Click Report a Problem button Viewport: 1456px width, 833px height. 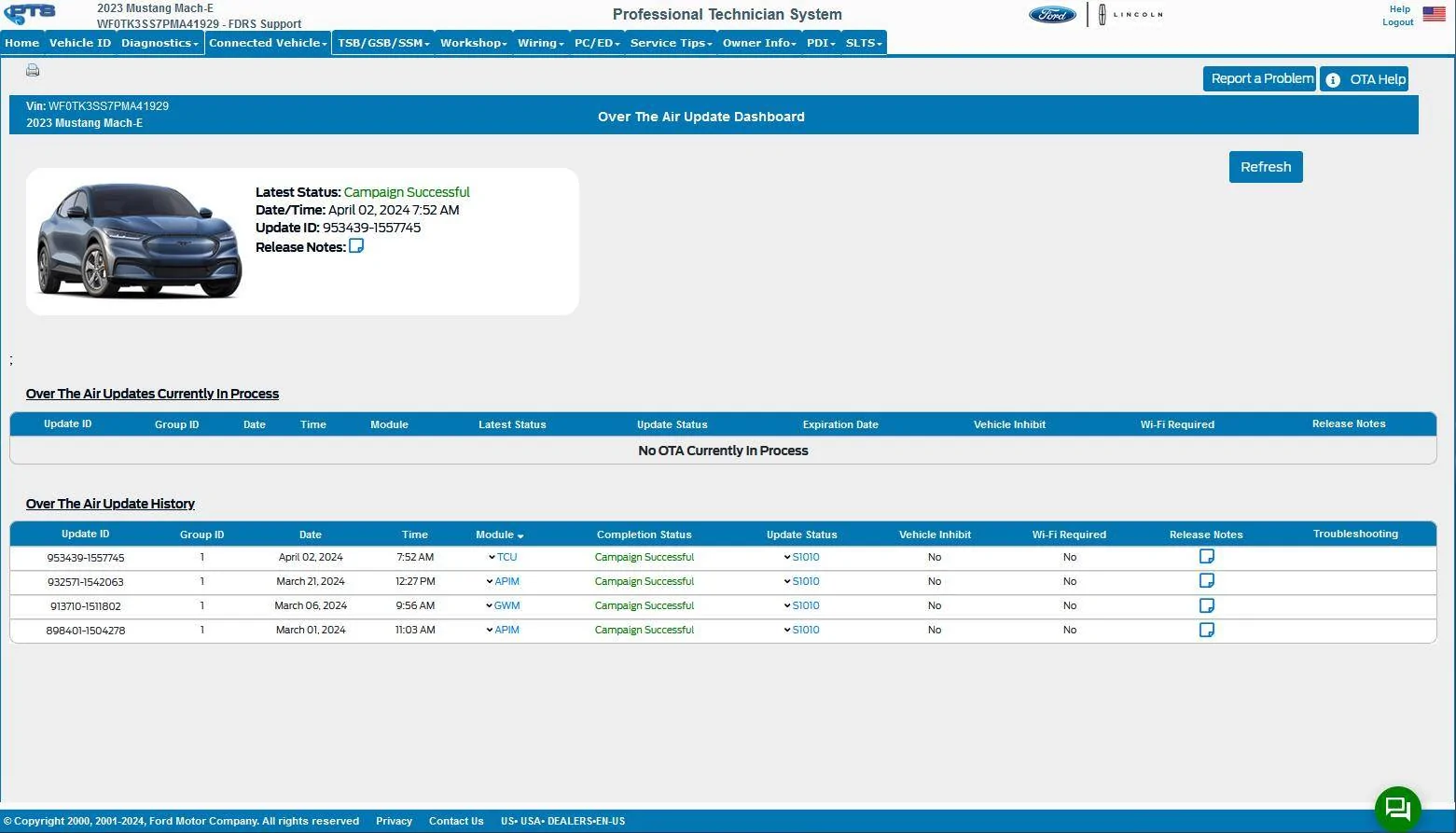(x=1259, y=79)
